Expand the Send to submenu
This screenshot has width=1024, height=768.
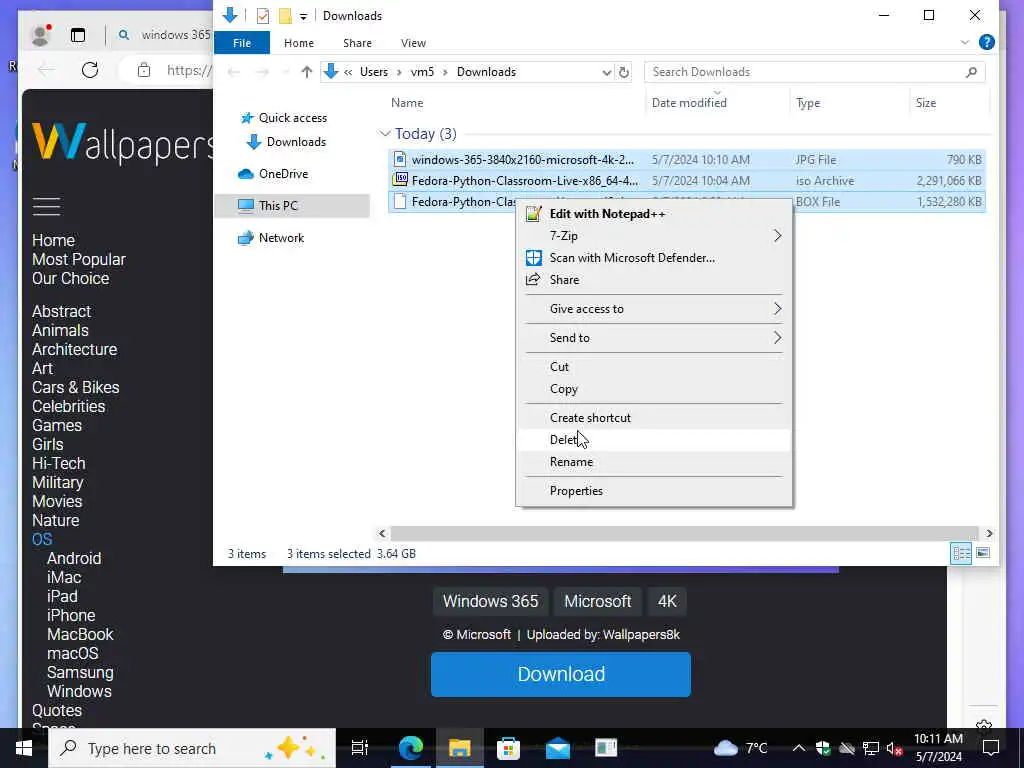pos(654,338)
